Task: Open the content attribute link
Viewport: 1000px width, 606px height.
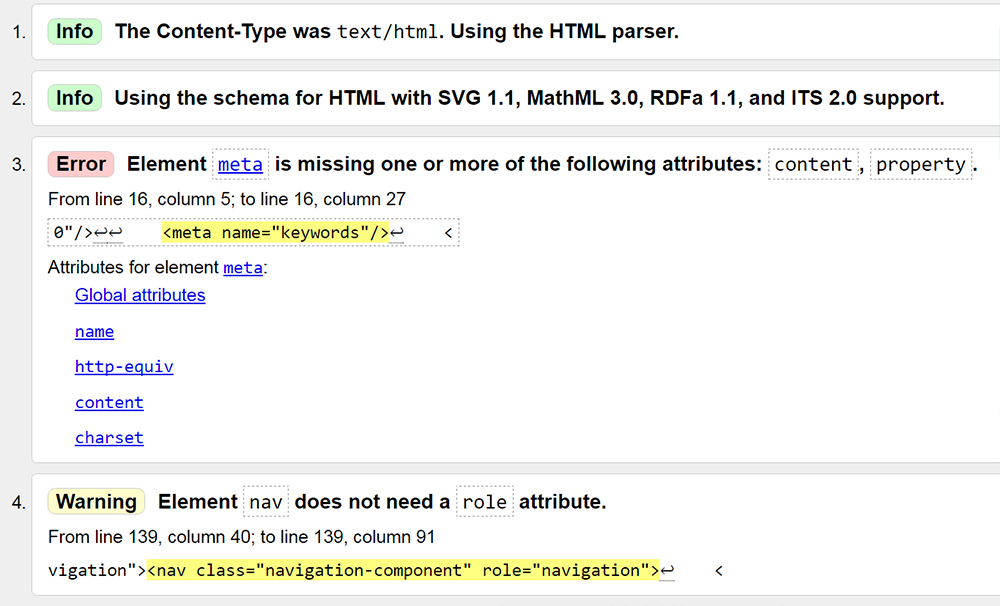Action: coord(109,402)
